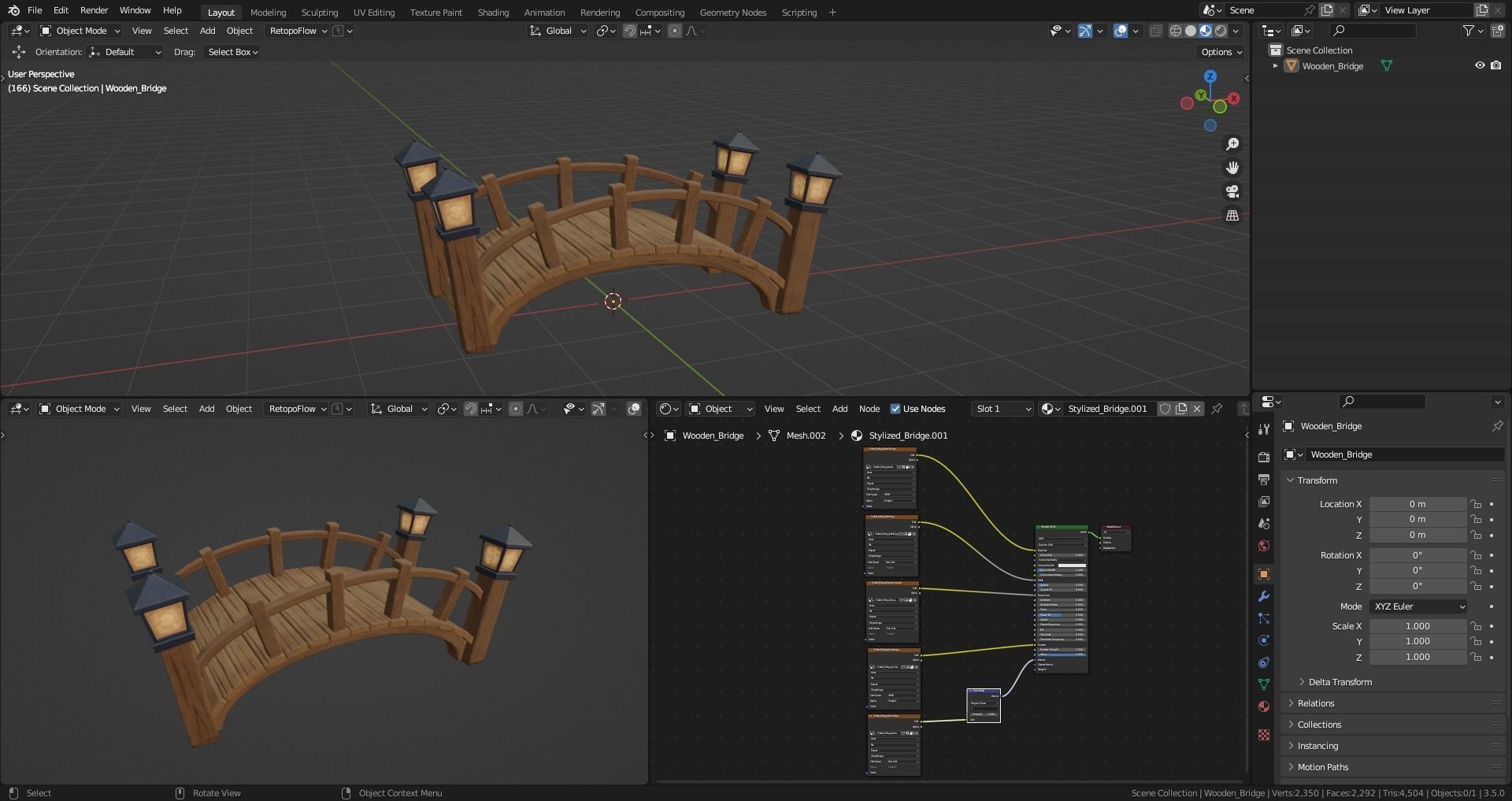Click the Outliner search field
The width and height of the screenshot is (1512, 801).
pyautogui.click(x=1373, y=31)
